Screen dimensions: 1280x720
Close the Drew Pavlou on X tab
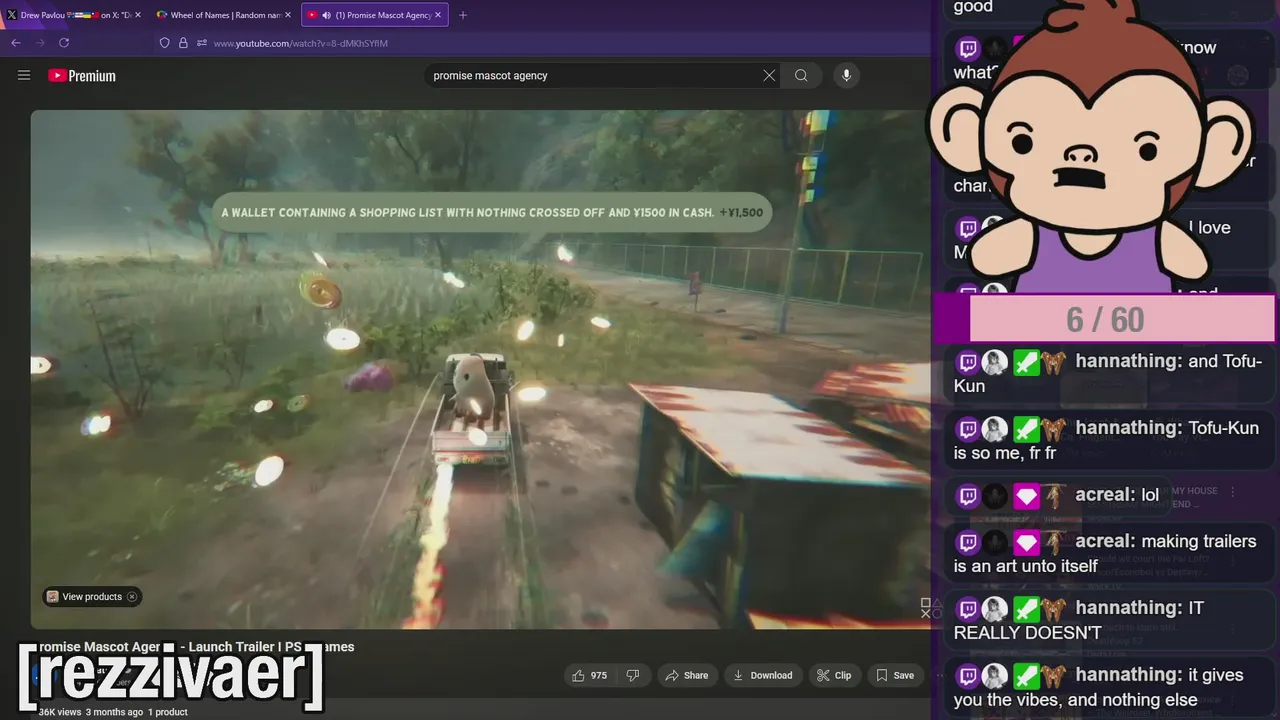[137, 15]
